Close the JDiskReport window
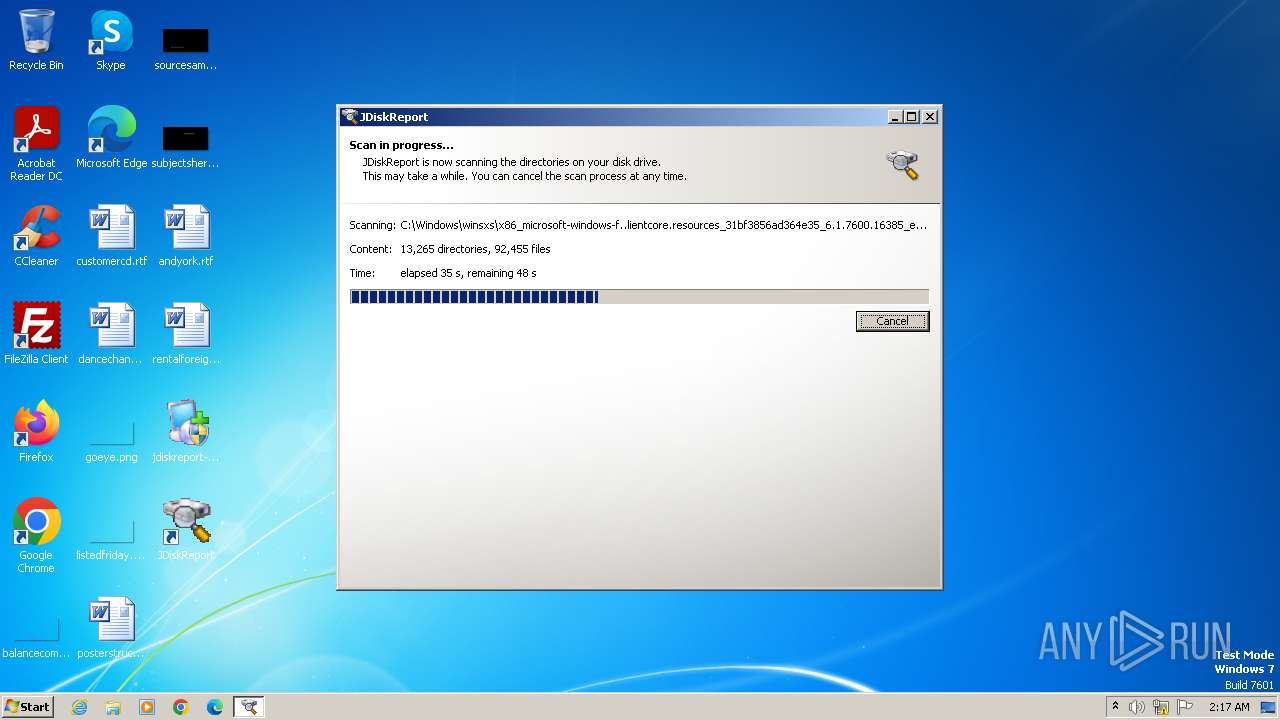 [x=930, y=117]
